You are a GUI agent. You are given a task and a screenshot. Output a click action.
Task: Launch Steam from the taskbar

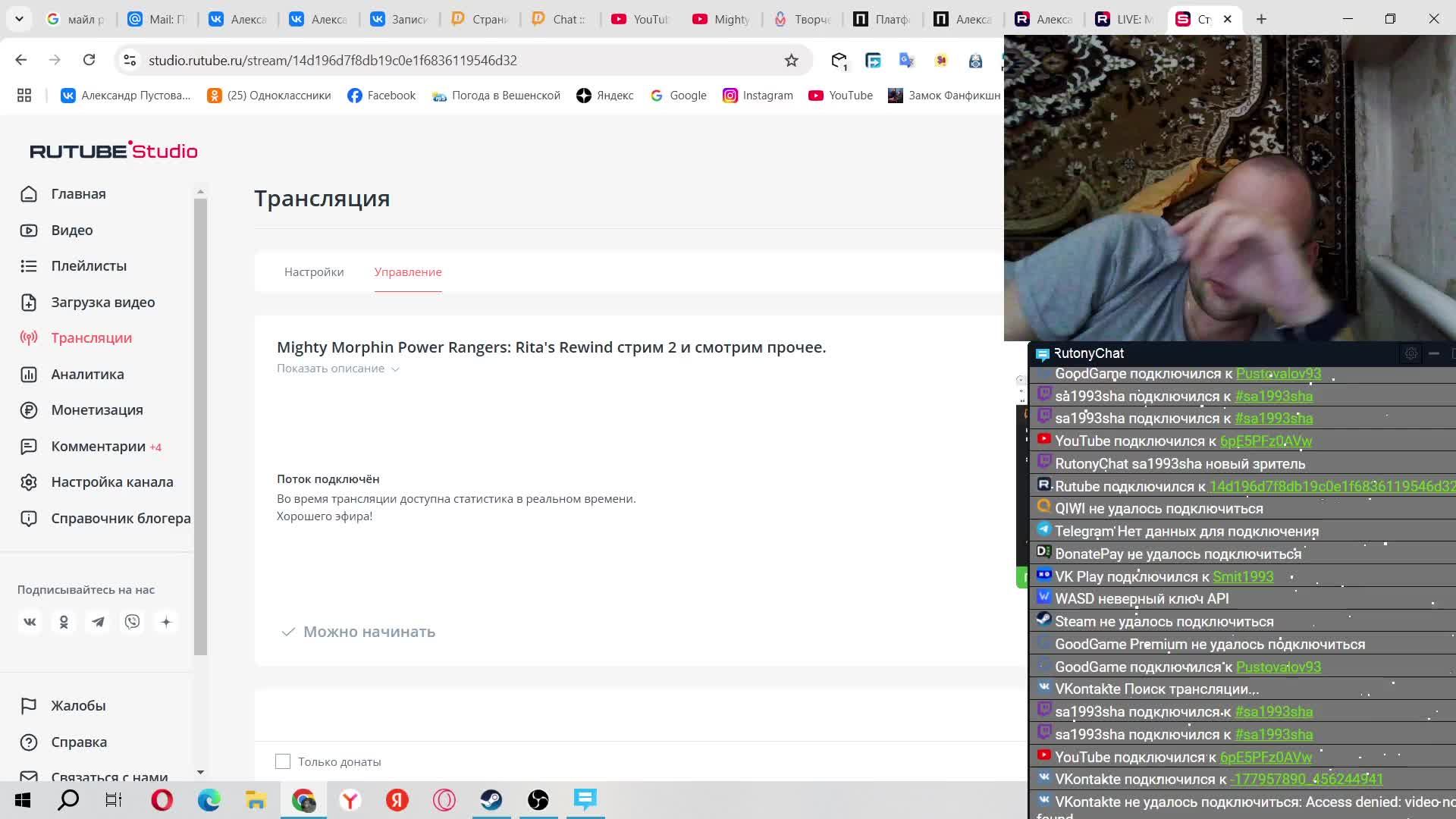[x=491, y=799]
